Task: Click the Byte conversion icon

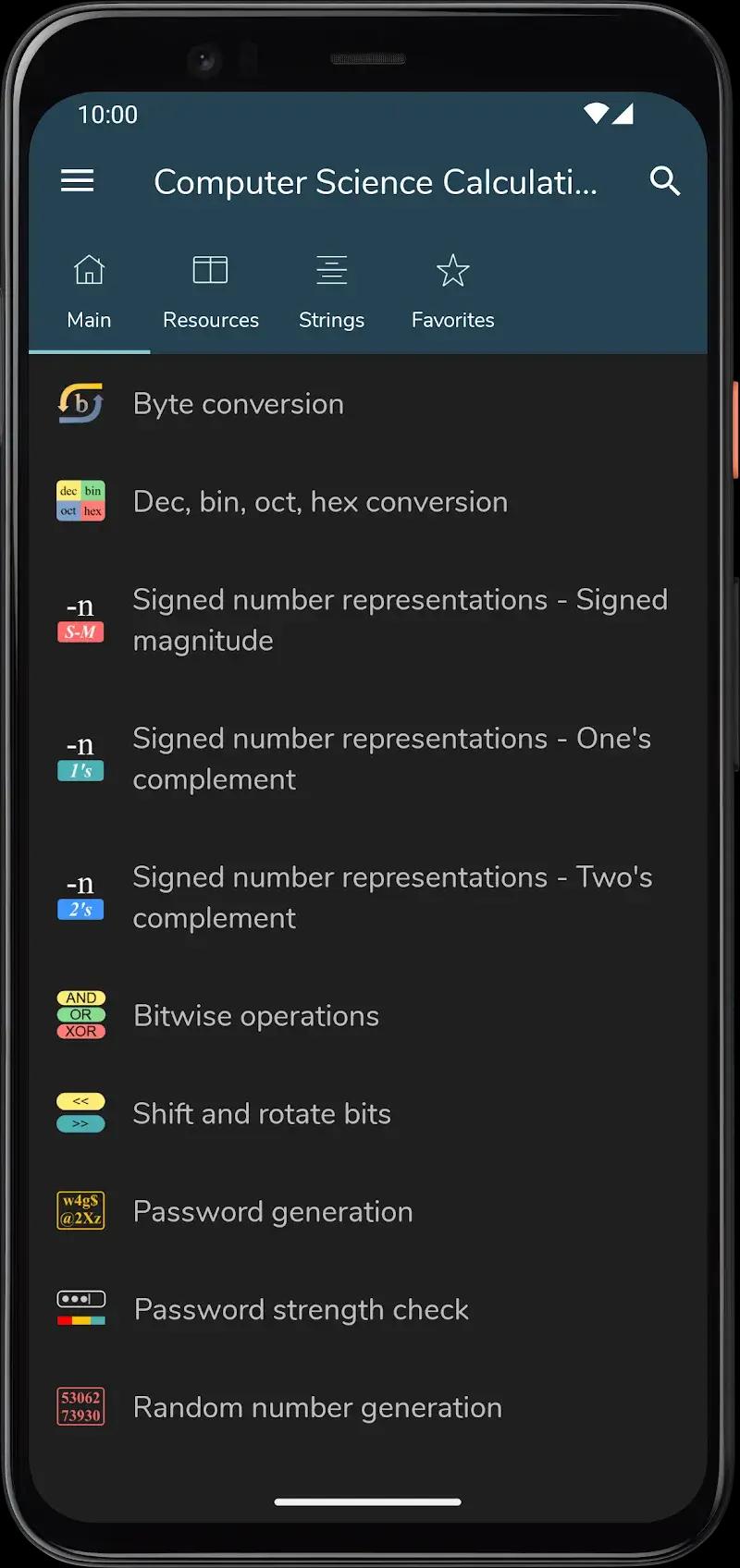Action: pos(81,404)
